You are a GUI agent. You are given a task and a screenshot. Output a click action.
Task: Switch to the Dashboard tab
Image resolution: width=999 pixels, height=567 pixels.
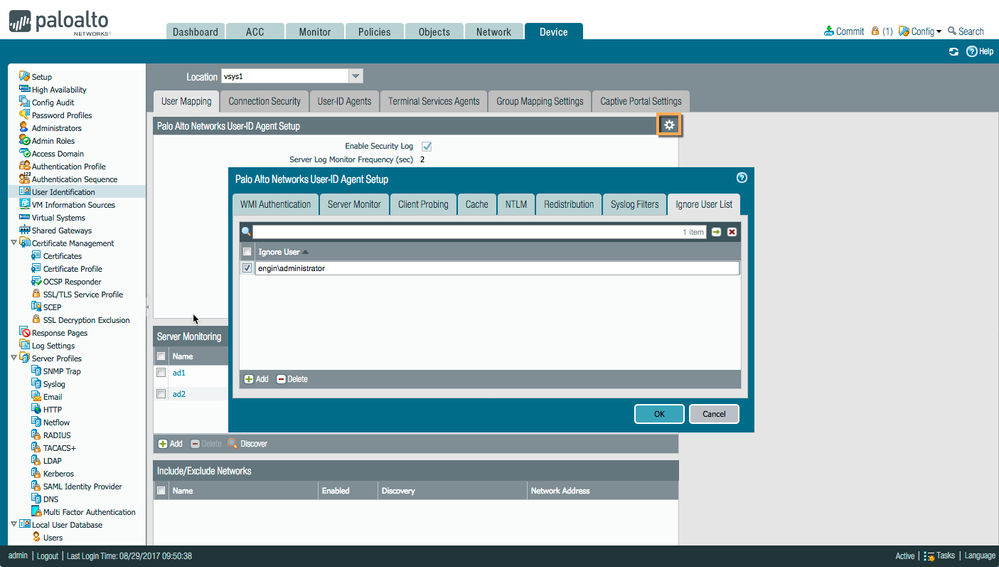(195, 32)
